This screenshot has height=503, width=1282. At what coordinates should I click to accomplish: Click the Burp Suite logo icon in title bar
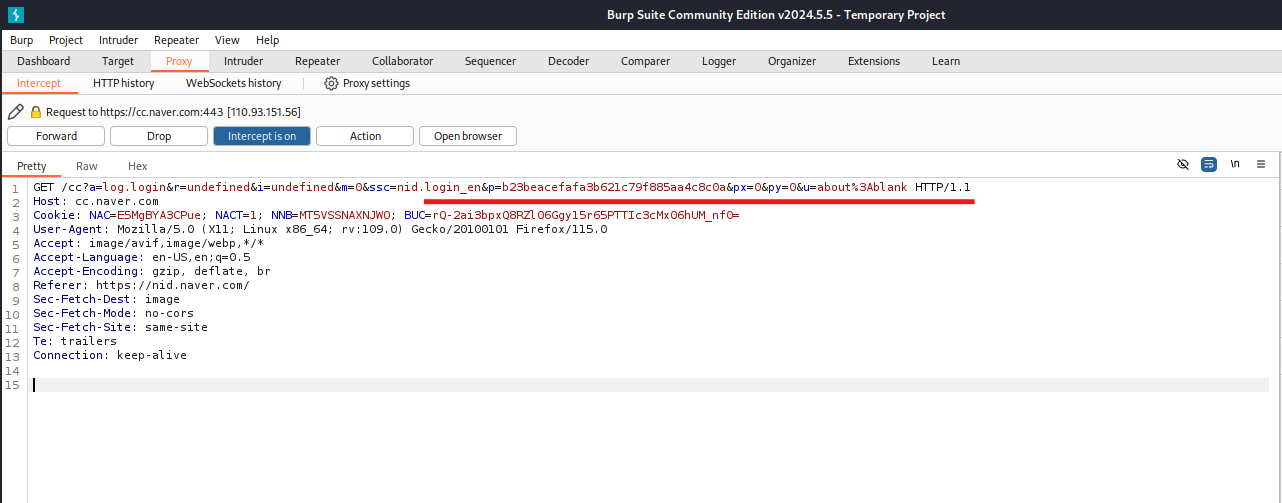pos(15,15)
